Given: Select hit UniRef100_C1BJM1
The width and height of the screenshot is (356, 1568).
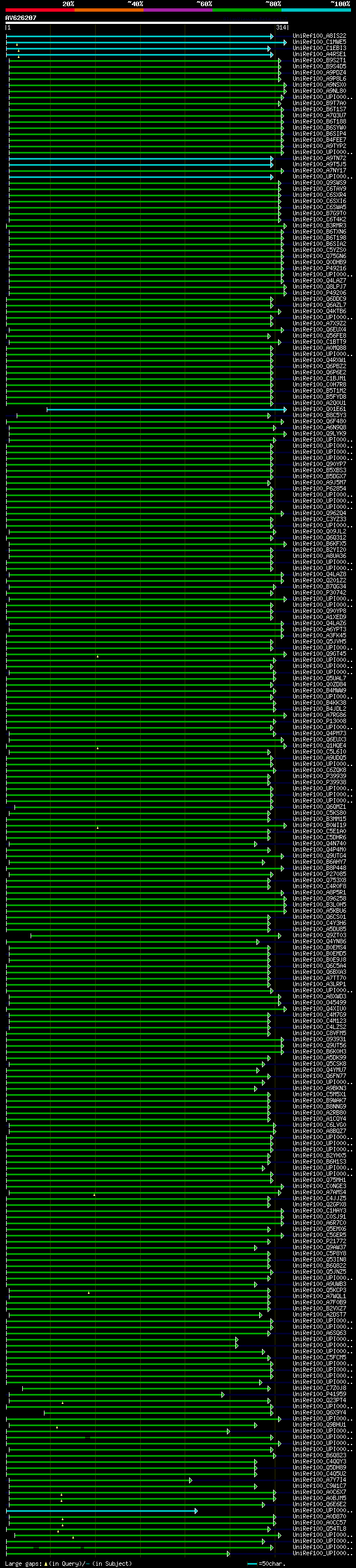Looking at the screenshot, I should point(319,379).
